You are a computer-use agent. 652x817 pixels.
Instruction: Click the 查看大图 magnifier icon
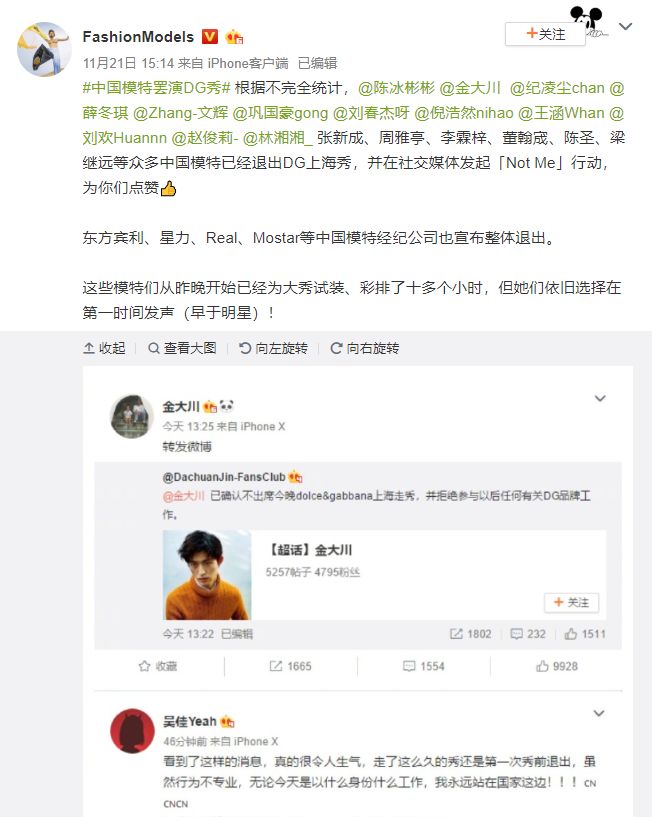(x=154, y=348)
